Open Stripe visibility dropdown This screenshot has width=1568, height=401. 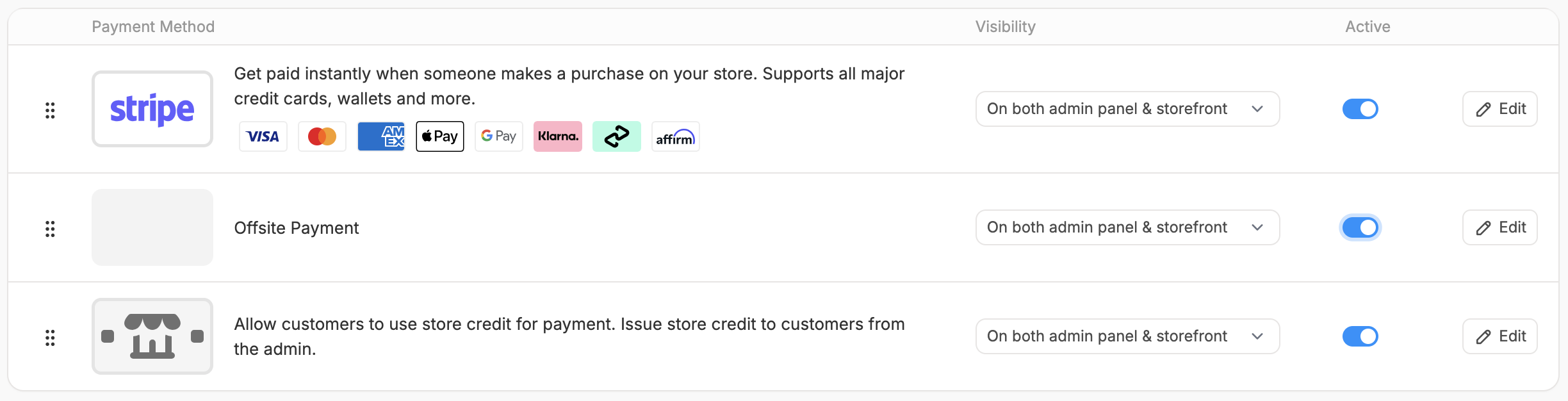pyautogui.click(x=1128, y=109)
